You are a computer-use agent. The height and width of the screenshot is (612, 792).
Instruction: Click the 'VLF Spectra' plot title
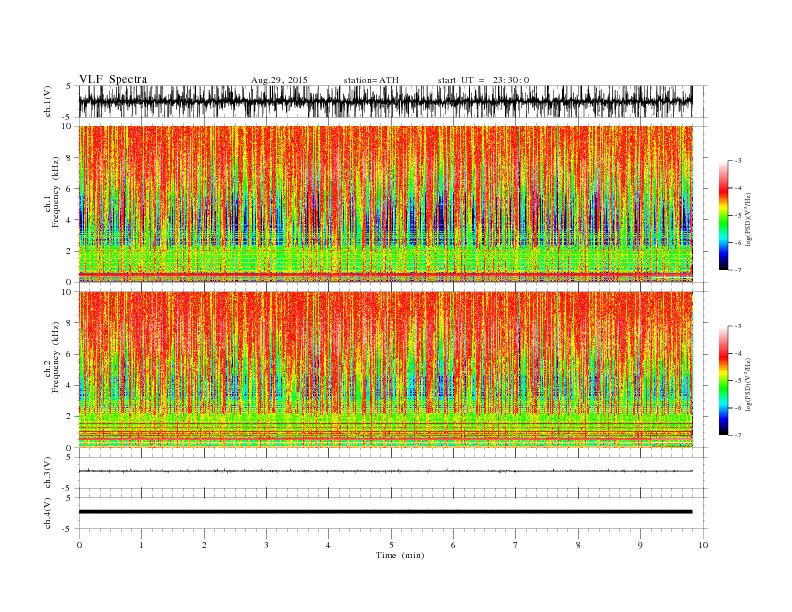click(113, 79)
